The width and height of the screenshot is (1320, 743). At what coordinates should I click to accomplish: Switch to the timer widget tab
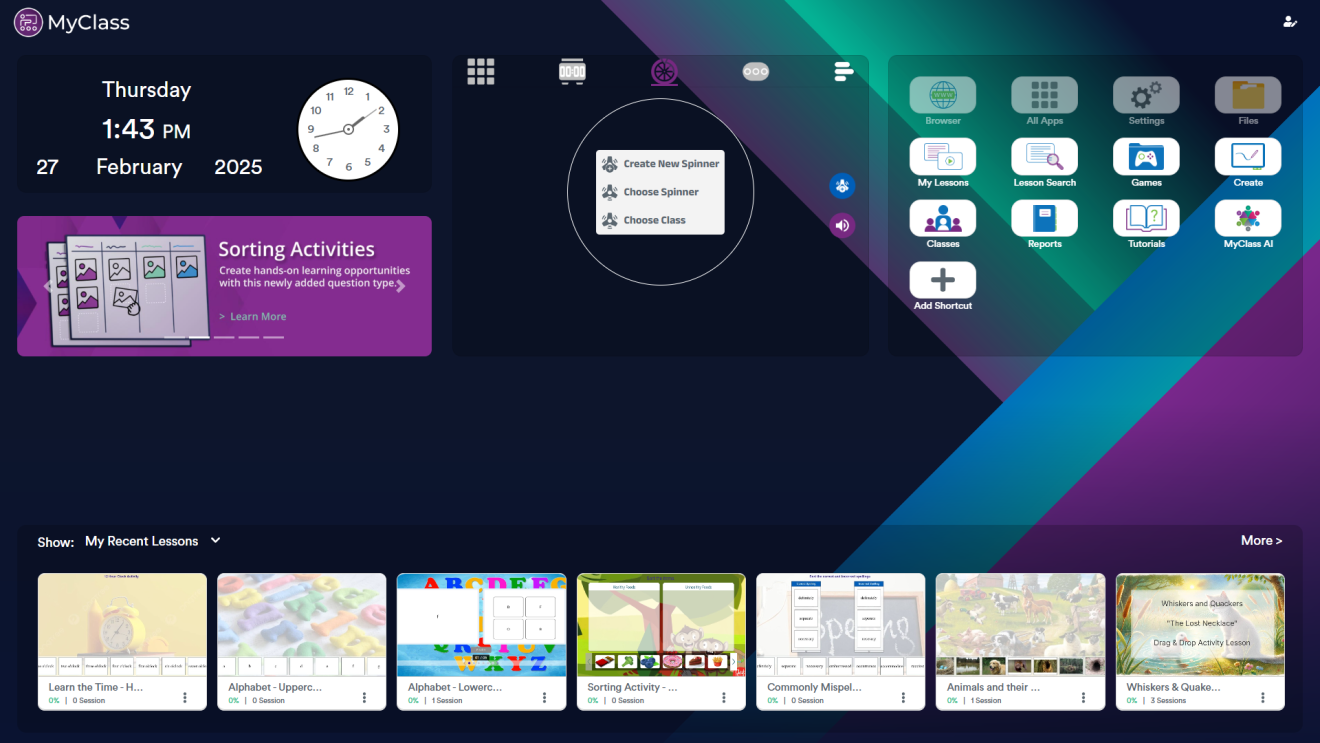572,70
